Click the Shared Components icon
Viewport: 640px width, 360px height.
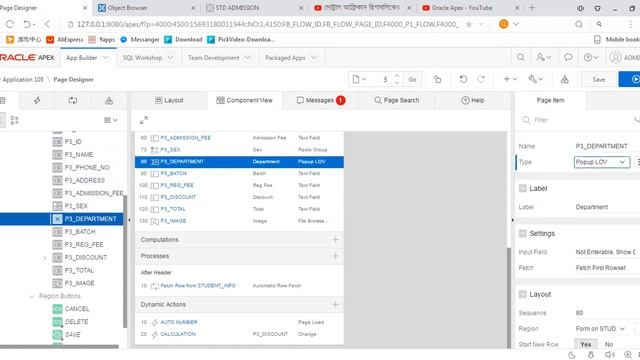[564, 79]
